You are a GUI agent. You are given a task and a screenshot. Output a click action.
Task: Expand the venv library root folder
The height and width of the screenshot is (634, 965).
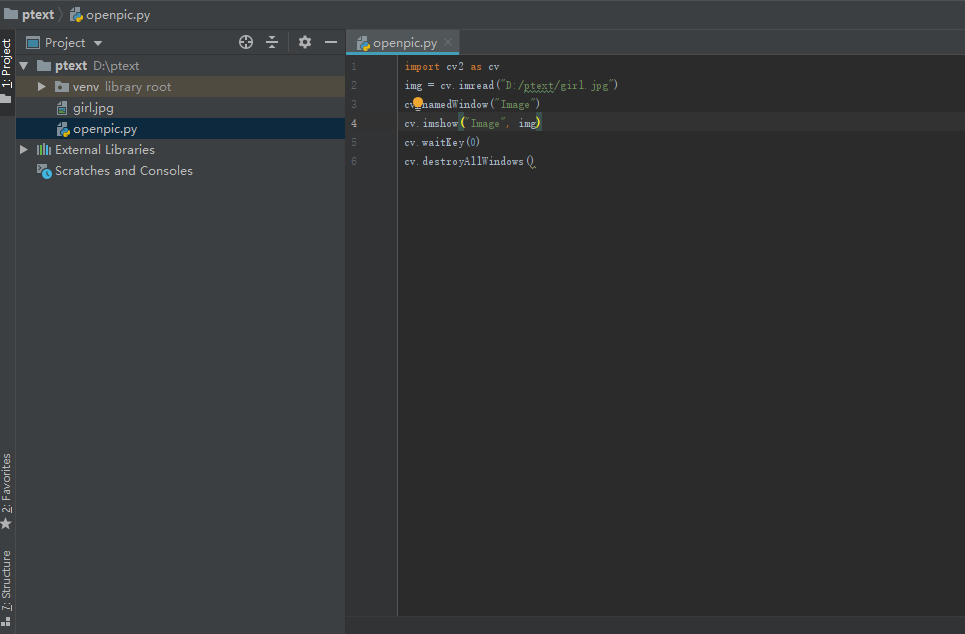[x=40, y=86]
